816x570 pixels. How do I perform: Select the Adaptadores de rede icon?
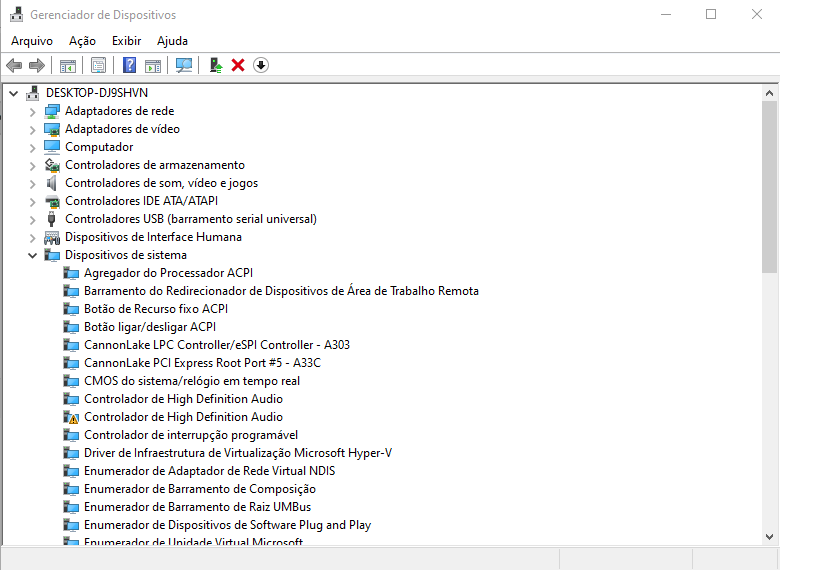tap(52, 111)
